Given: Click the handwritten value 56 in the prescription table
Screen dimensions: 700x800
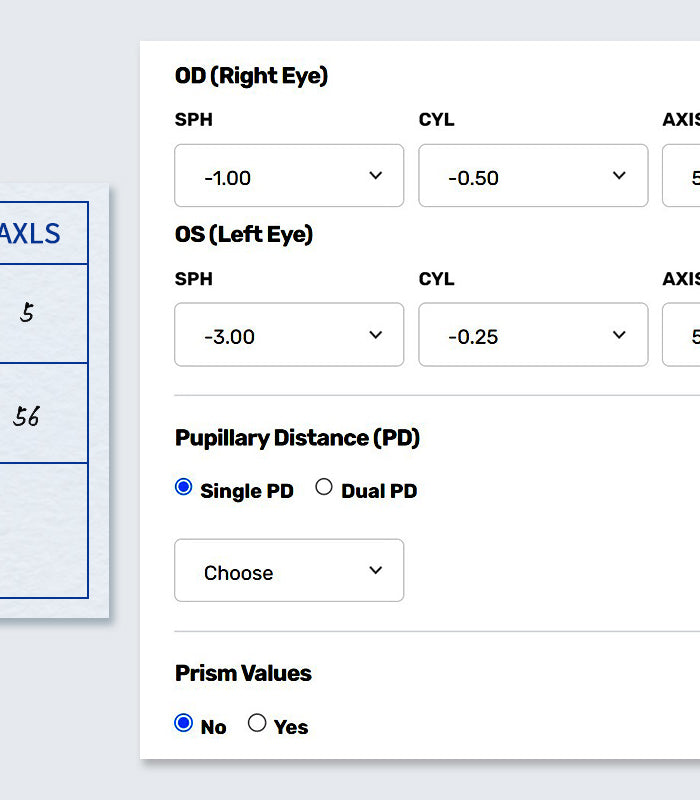Looking at the screenshot, I should (27, 417).
